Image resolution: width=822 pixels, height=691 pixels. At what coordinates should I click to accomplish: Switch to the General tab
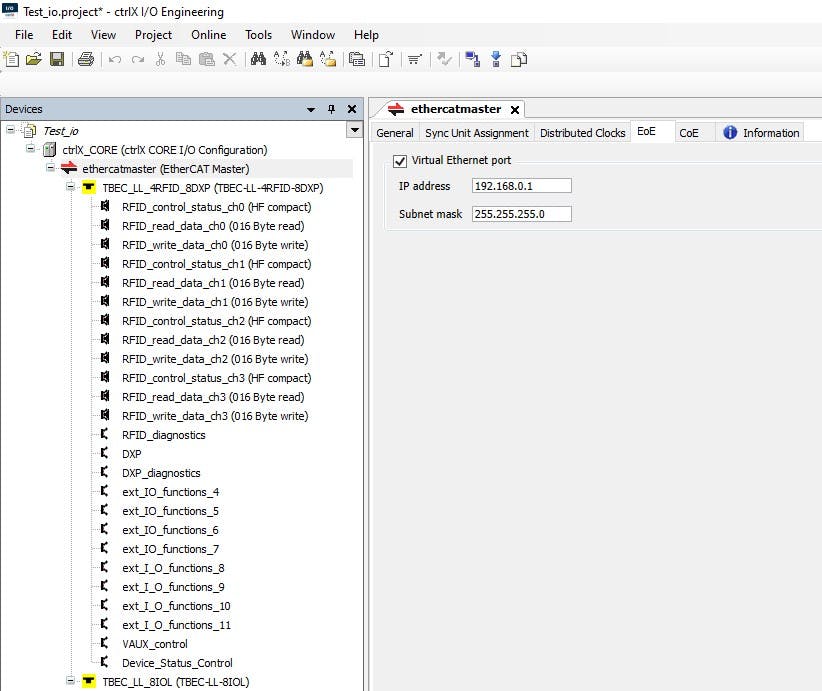(x=395, y=133)
